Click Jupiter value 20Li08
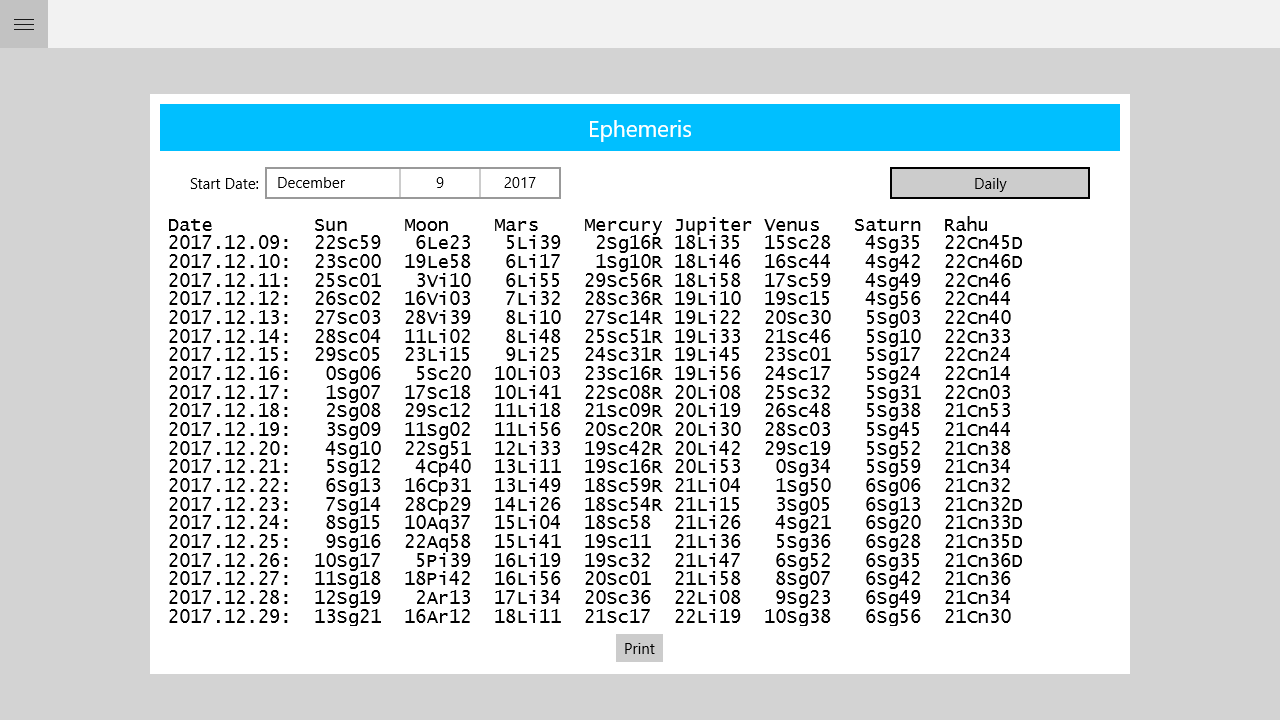 coord(708,393)
